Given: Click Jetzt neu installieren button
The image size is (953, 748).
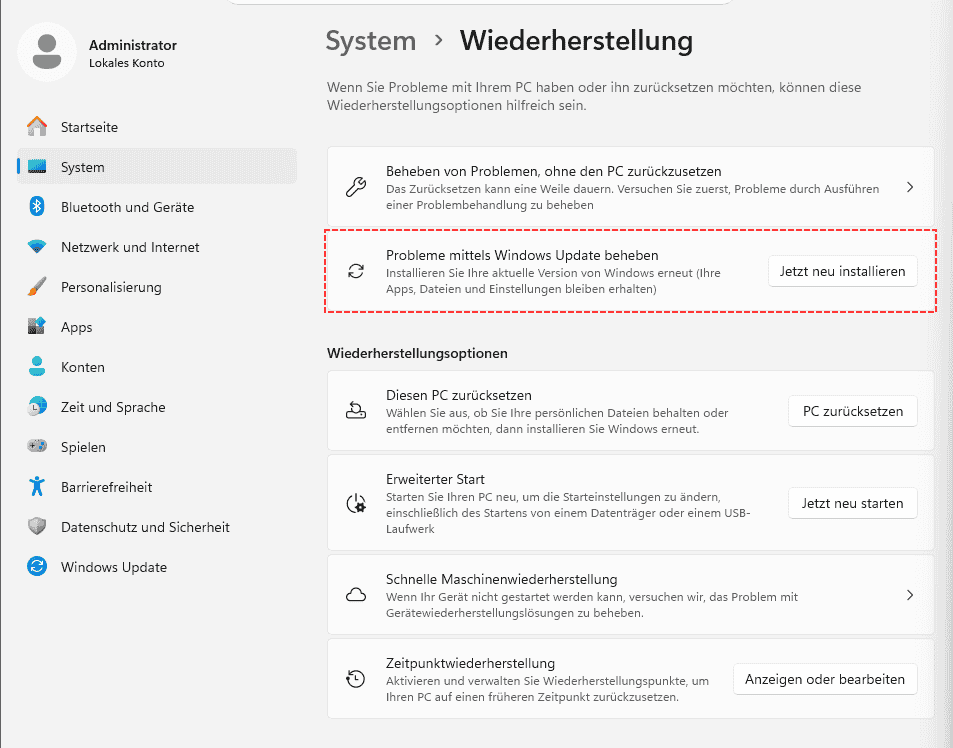Looking at the screenshot, I should coord(842,271).
